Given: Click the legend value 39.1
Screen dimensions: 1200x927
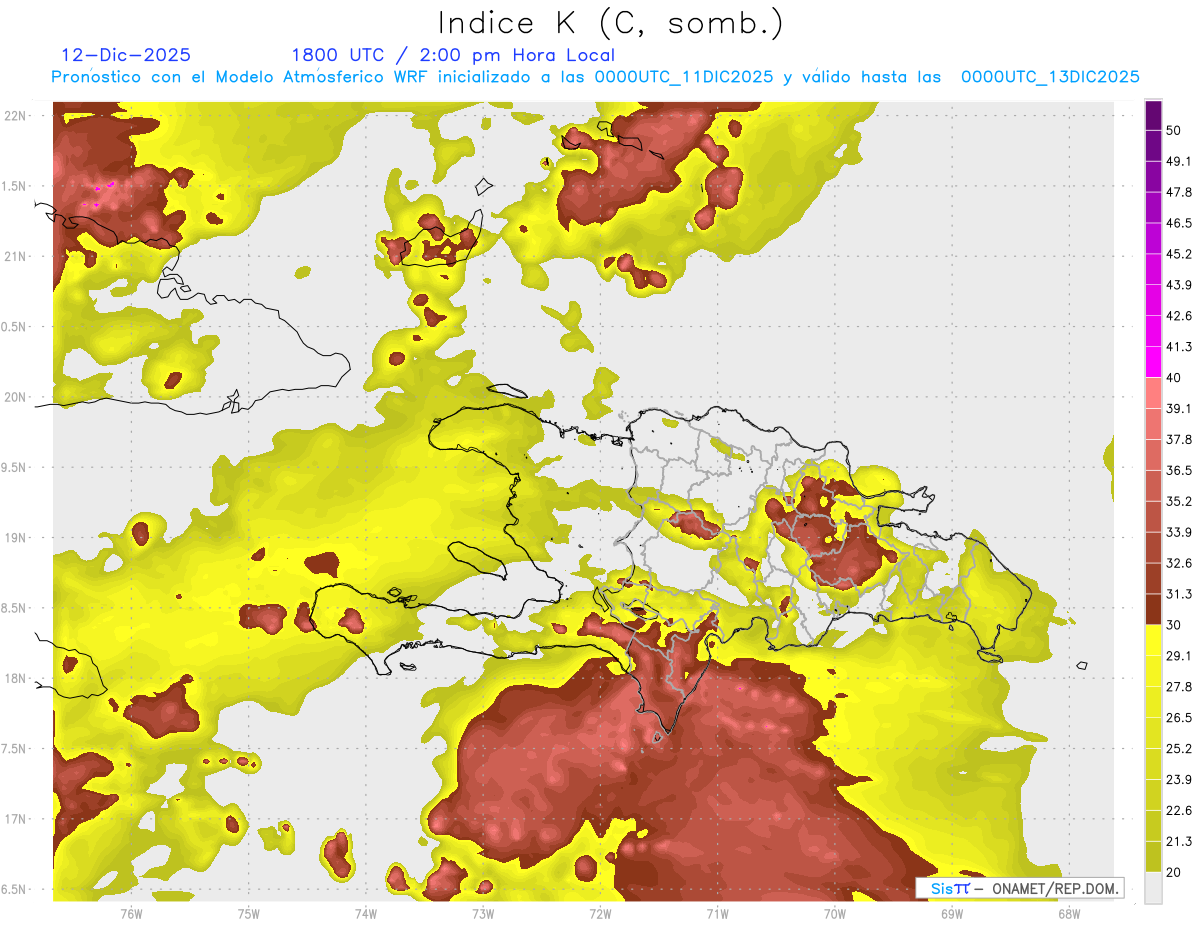Looking at the screenshot, I should pos(1179,408).
